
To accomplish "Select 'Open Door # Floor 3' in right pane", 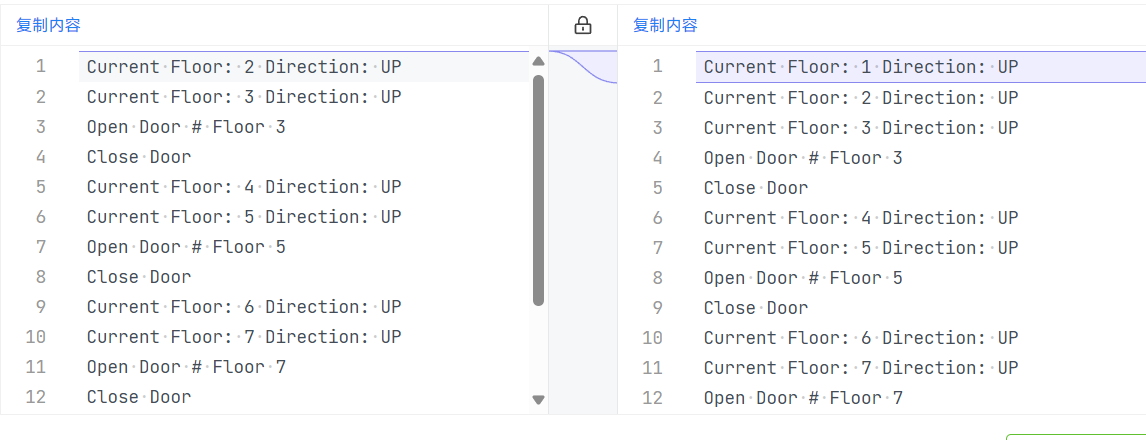I will pyautogui.click(x=803, y=158).
